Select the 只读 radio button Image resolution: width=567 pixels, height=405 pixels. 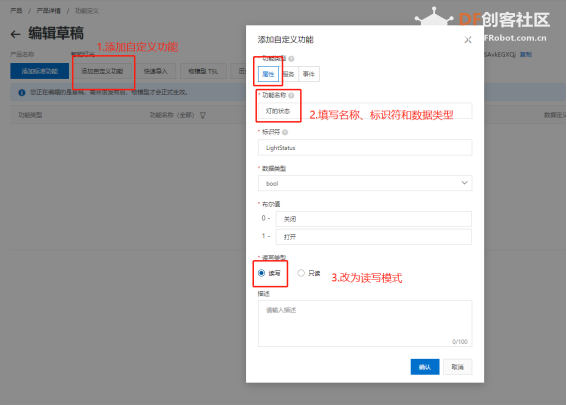[301, 273]
